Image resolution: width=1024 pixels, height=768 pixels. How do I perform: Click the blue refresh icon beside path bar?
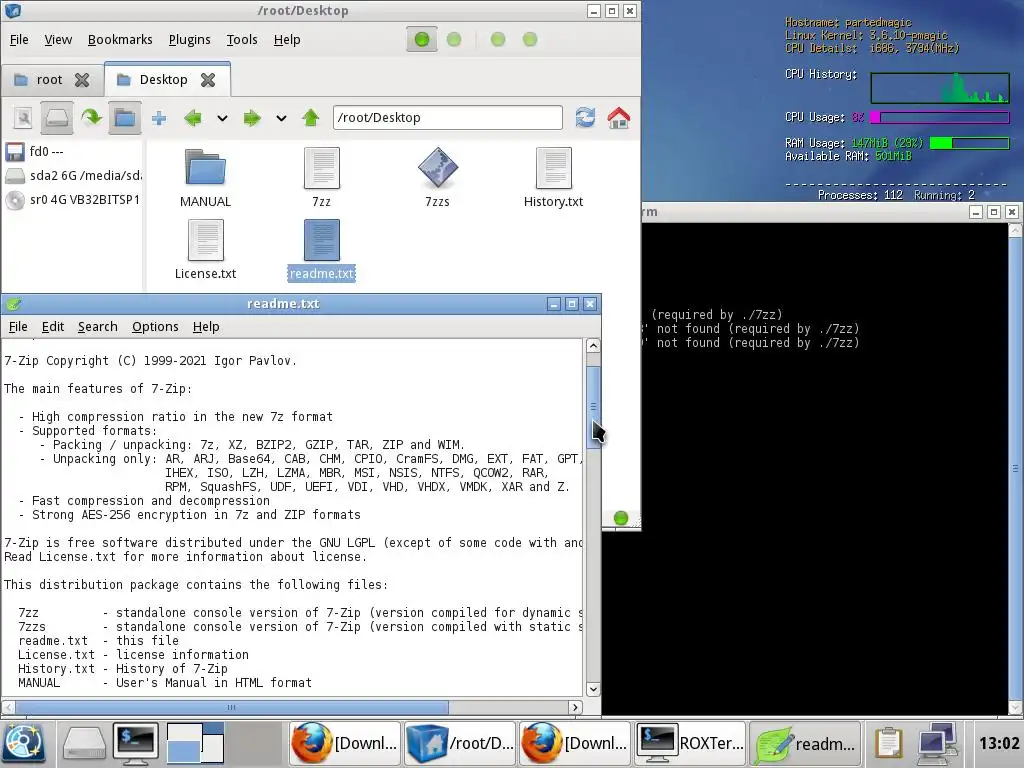point(585,118)
